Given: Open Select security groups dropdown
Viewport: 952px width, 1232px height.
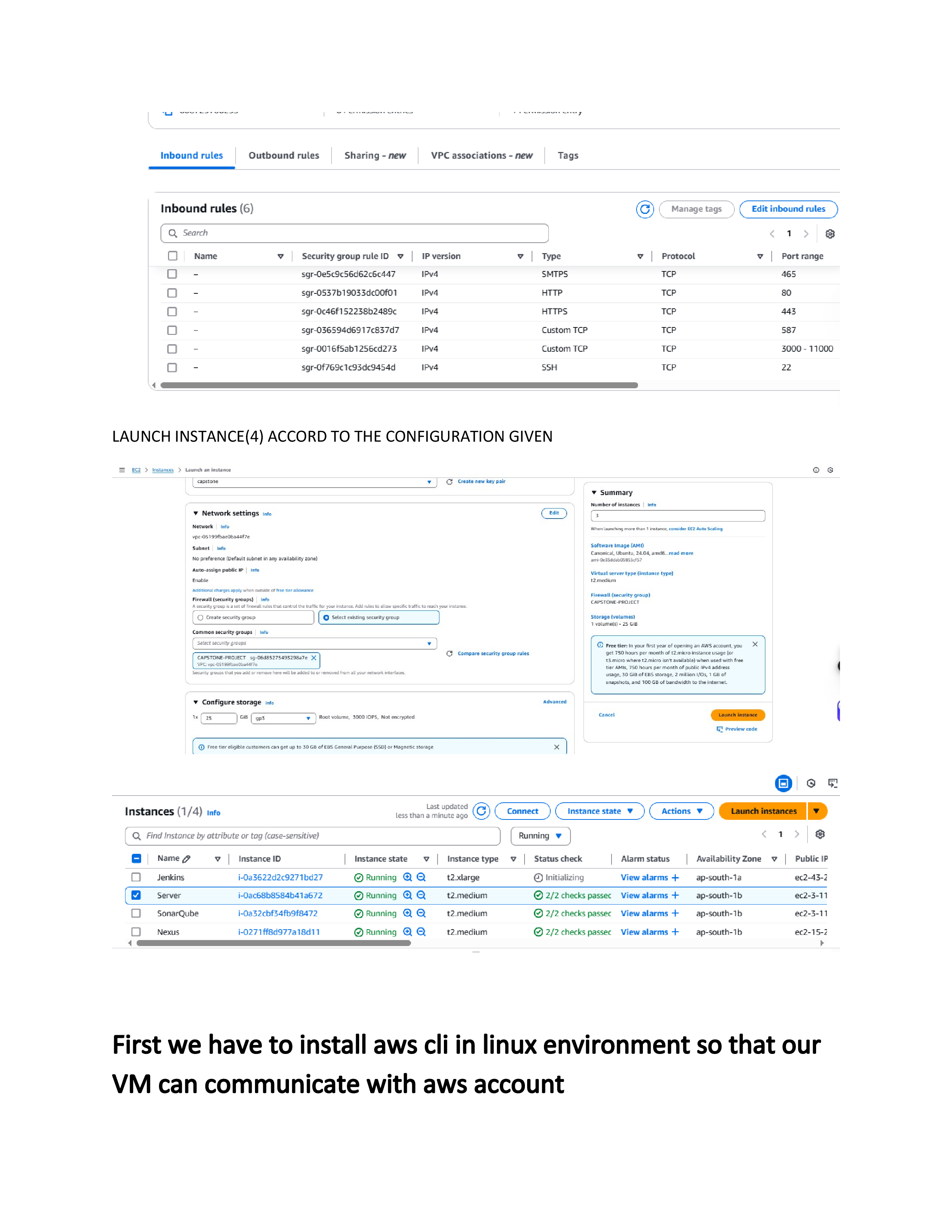Looking at the screenshot, I should pos(315,644).
